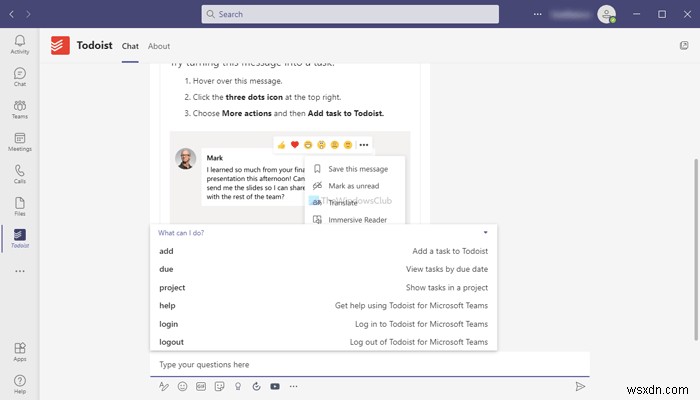Focus the Search box in title bar
The height and width of the screenshot is (400, 700).
[x=350, y=14]
